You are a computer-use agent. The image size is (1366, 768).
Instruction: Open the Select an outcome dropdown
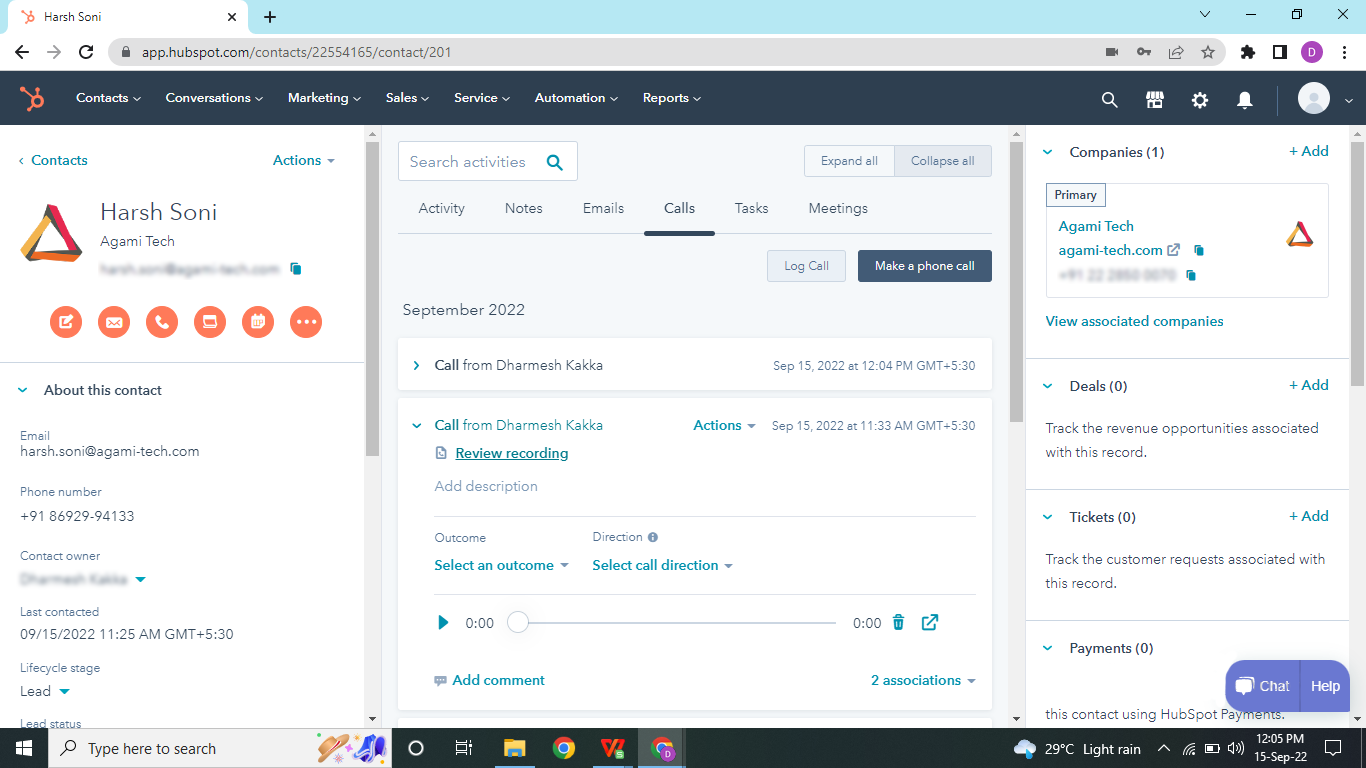click(501, 565)
